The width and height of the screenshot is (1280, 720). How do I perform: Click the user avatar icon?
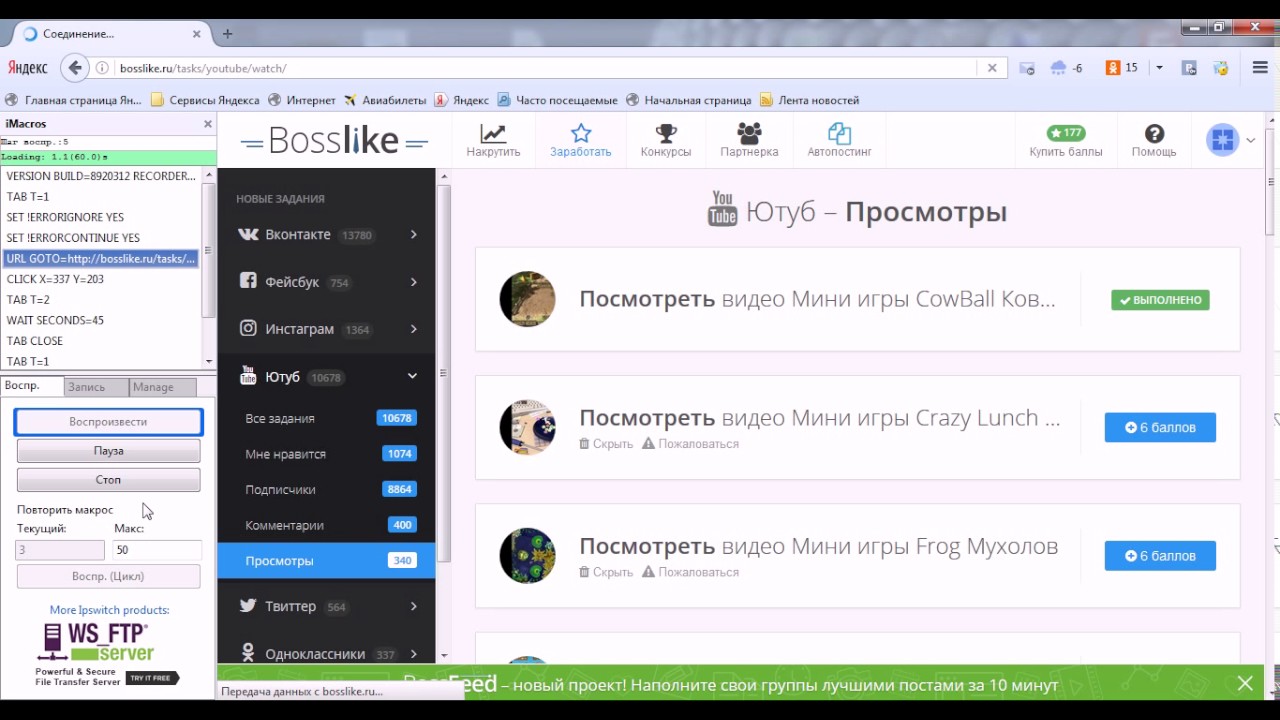[x=1222, y=140]
